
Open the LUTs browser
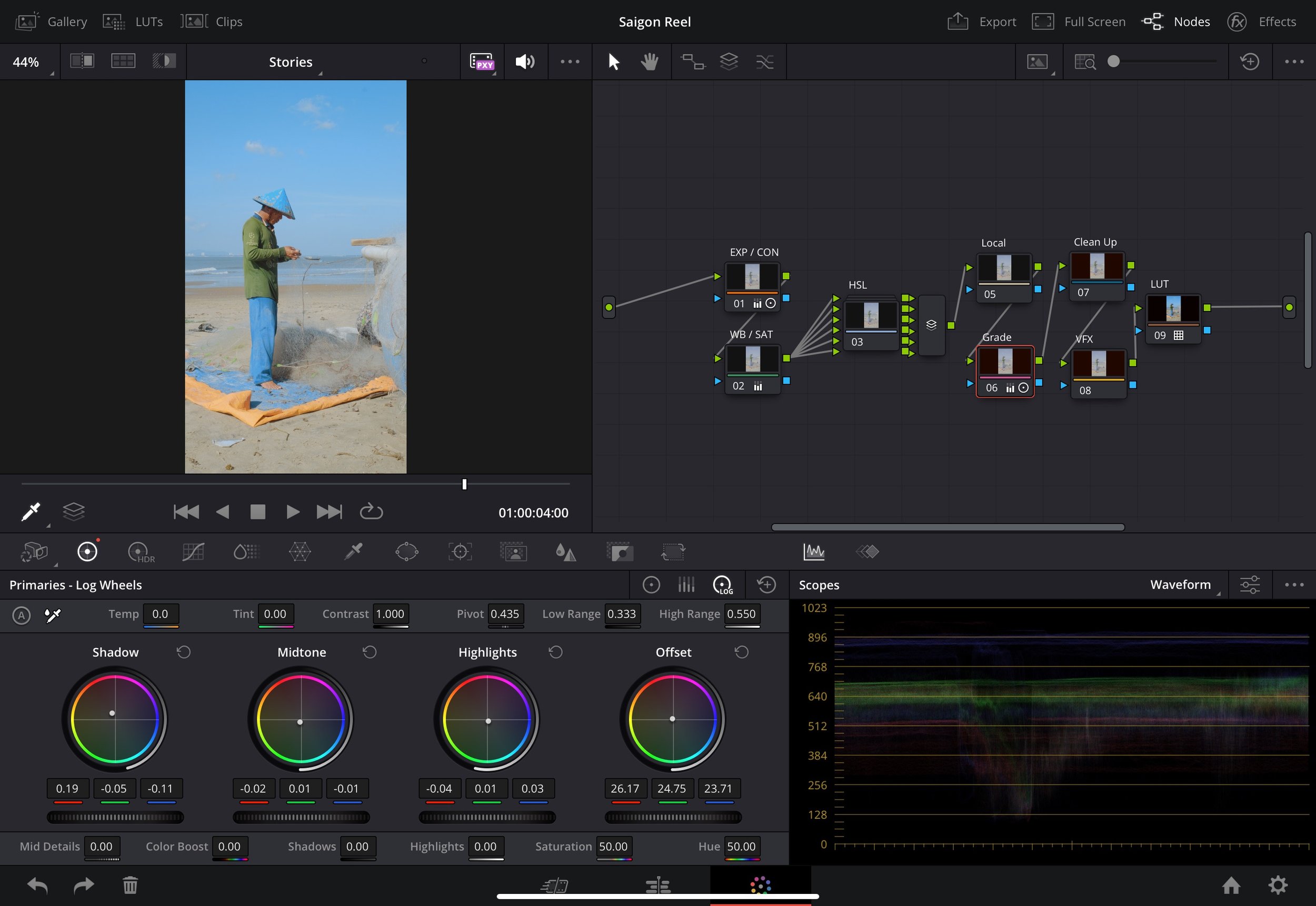tap(133, 22)
